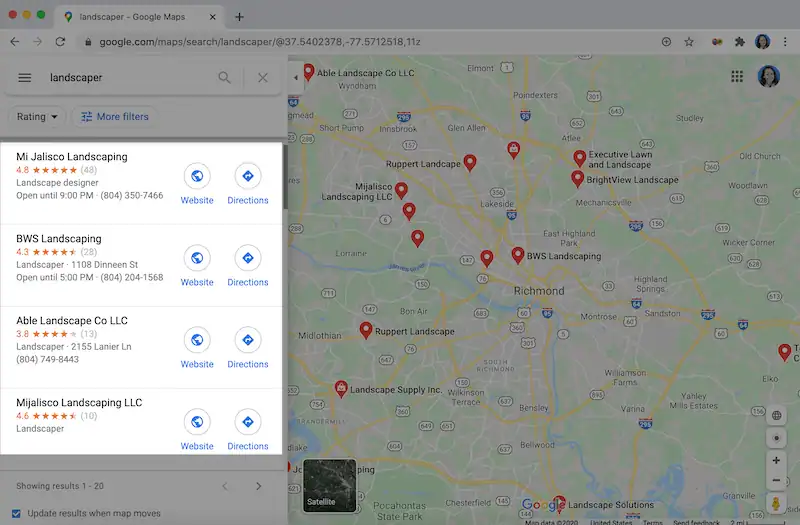The width and height of the screenshot is (800, 525).
Task: Expand the Rating filter dropdown
Action: [x=38, y=117]
